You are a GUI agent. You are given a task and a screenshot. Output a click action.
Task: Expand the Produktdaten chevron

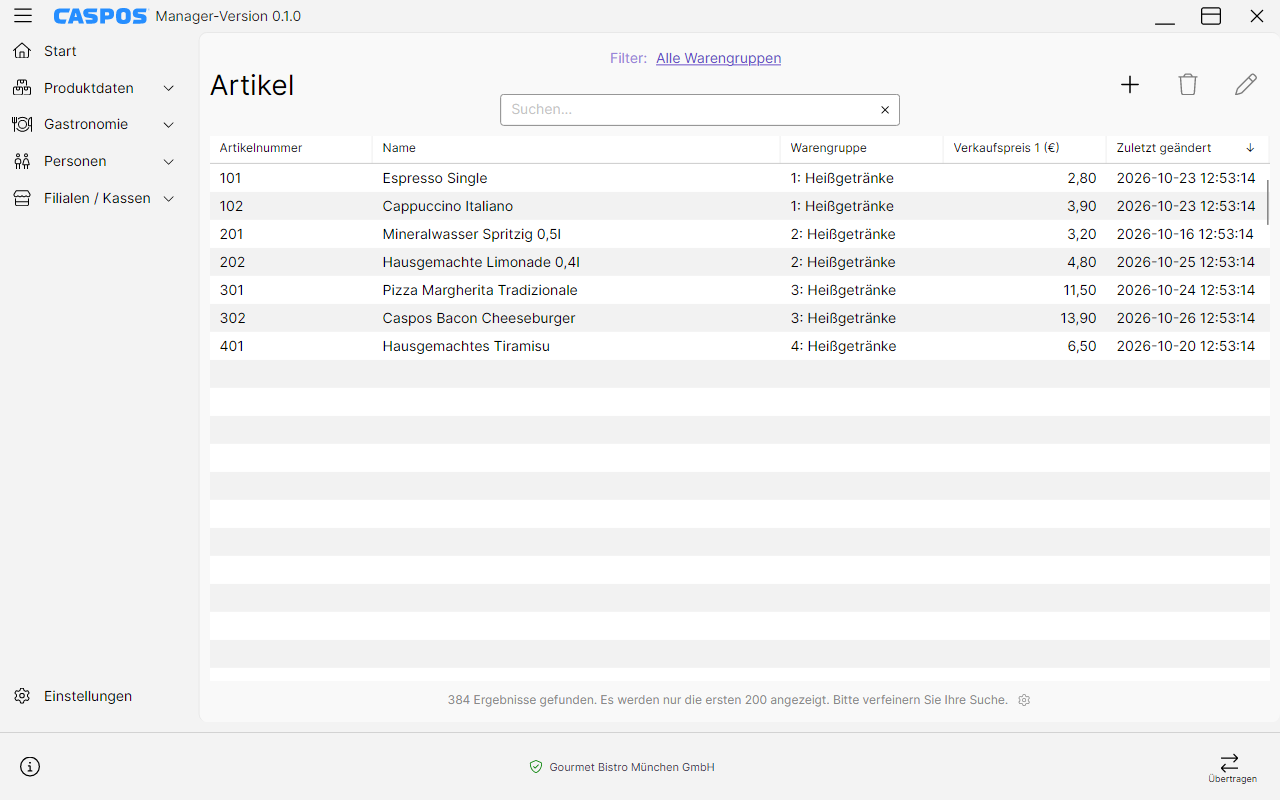[169, 88]
